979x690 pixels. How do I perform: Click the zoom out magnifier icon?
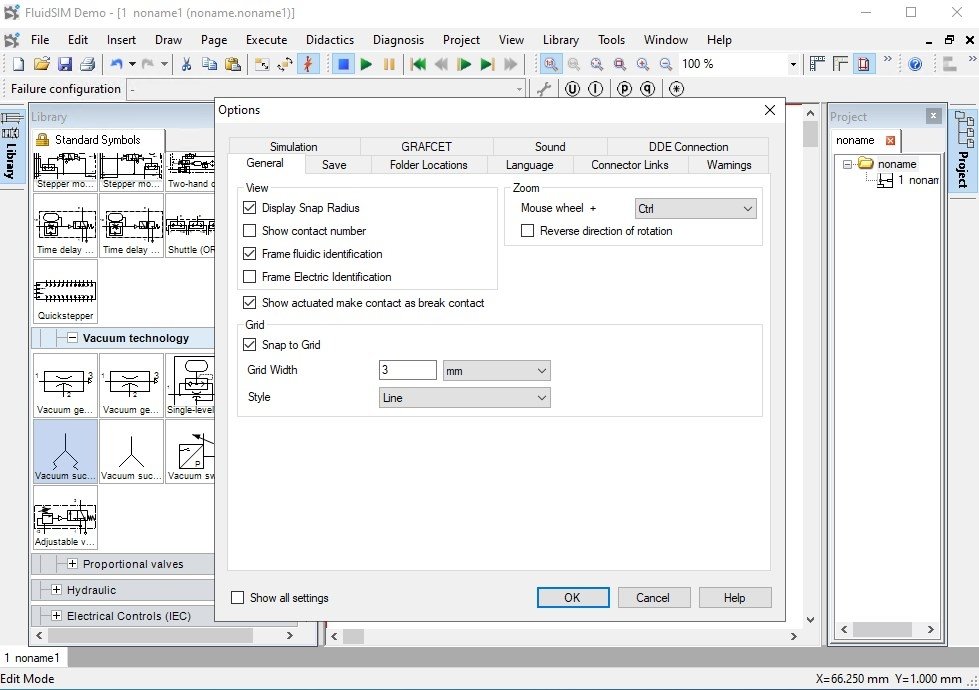tap(666, 64)
